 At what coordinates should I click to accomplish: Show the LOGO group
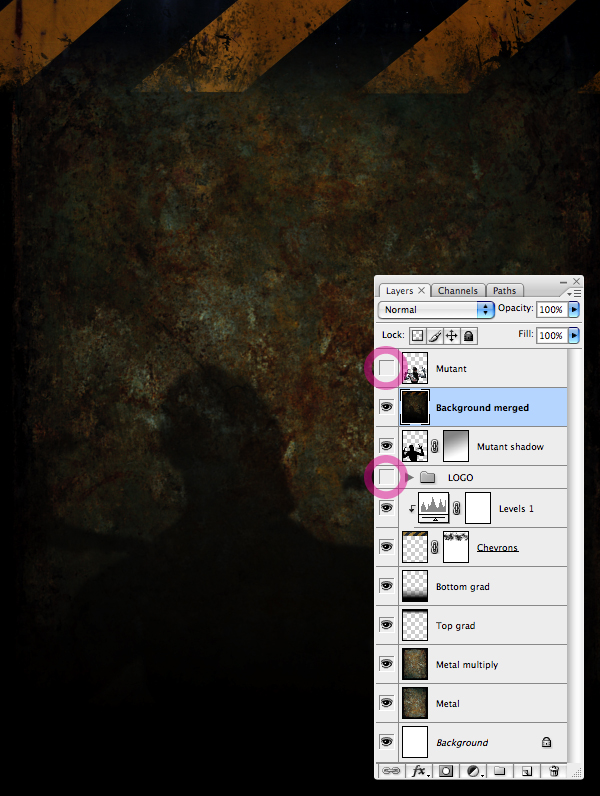[x=386, y=477]
